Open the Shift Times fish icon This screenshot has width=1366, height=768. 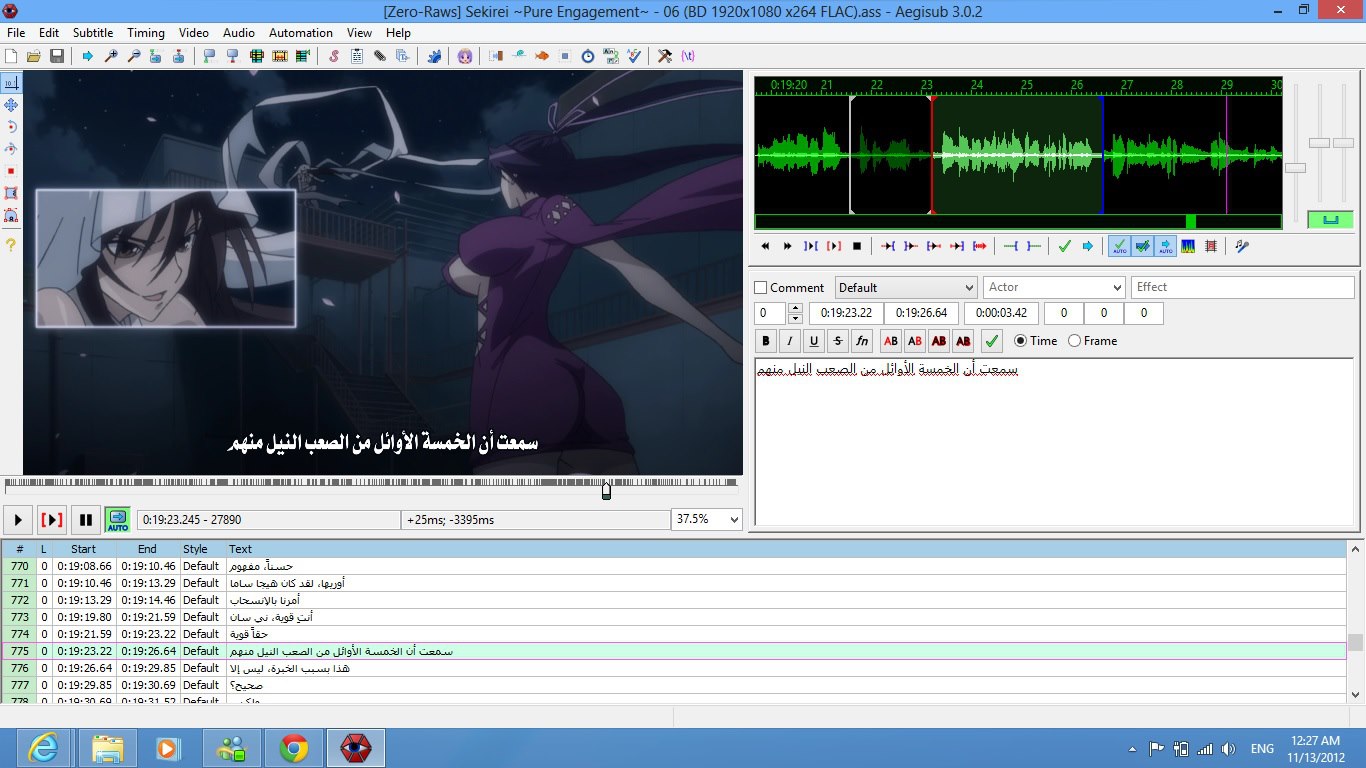(542, 56)
